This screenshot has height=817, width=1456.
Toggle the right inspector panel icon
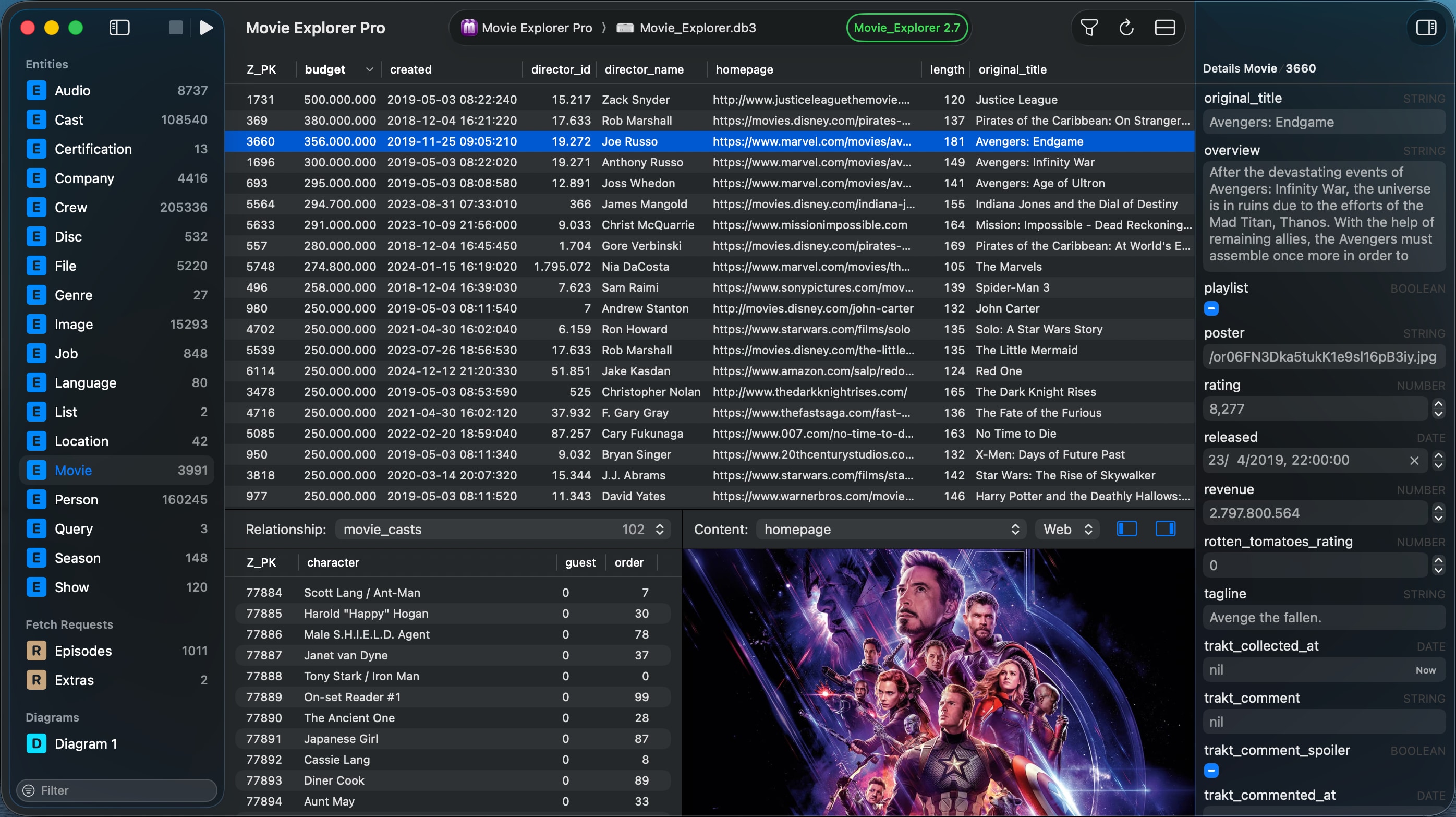[1426, 28]
